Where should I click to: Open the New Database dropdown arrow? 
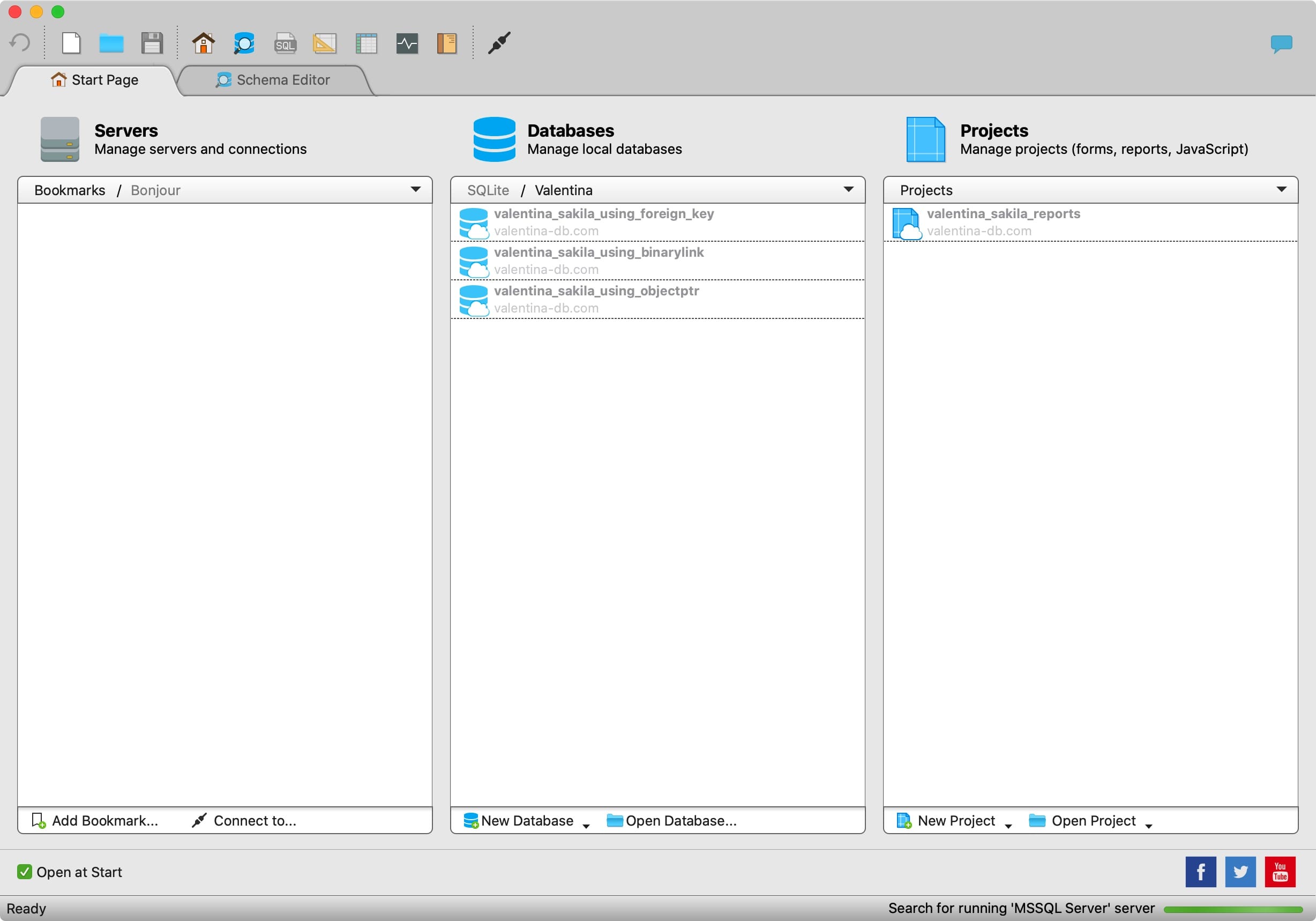coord(586,825)
